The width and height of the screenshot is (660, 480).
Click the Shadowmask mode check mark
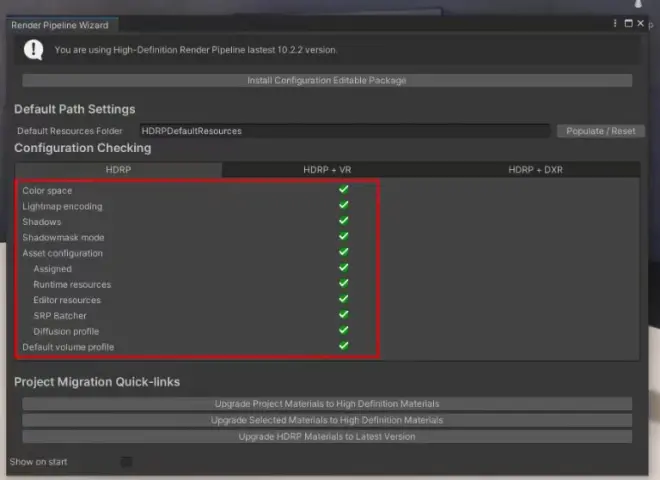click(344, 236)
